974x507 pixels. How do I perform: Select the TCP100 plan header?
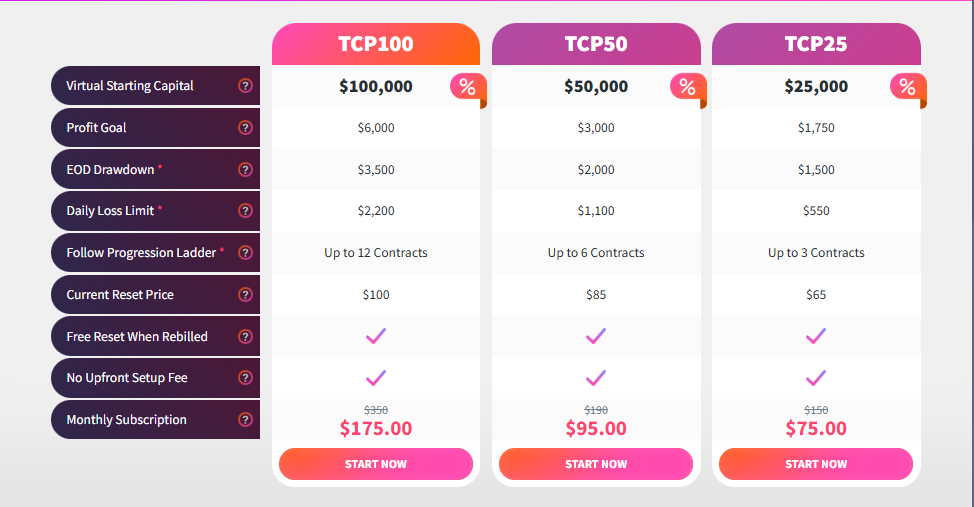pos(376,44)
